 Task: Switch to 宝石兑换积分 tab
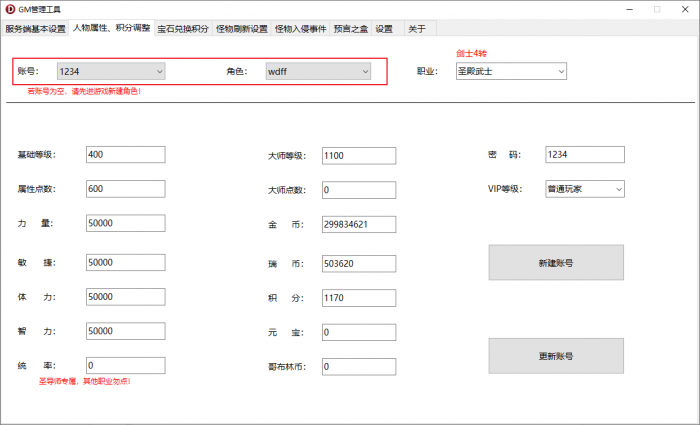tap(183, 29)
